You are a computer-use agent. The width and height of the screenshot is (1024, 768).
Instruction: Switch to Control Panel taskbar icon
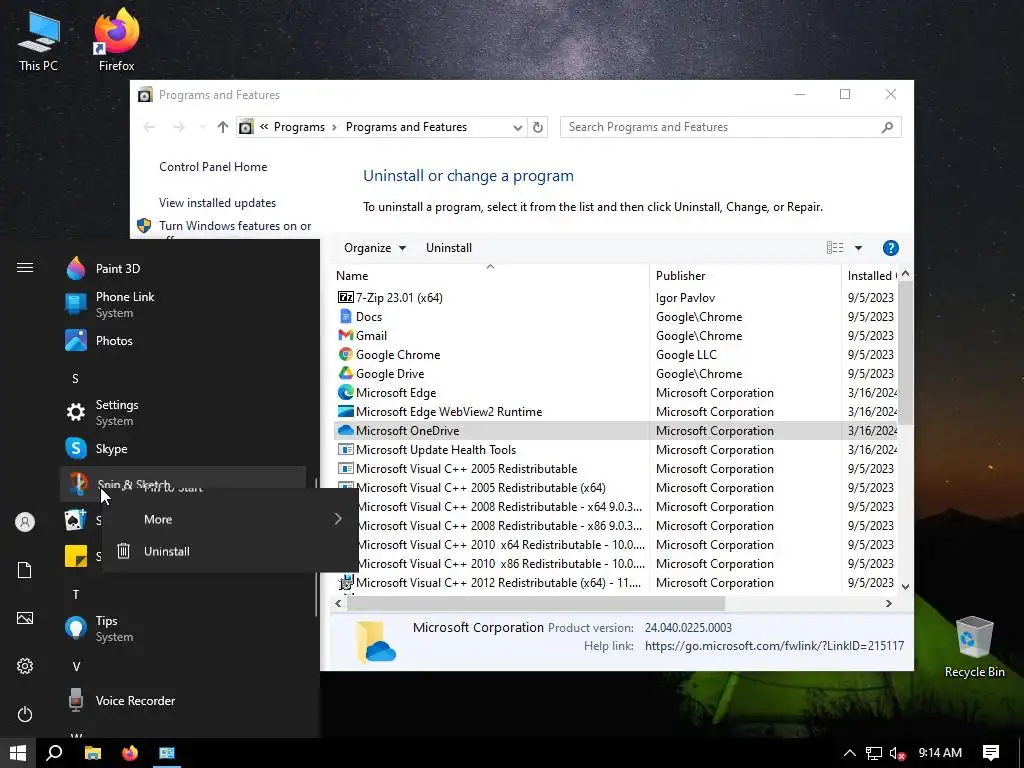[167, 753]
